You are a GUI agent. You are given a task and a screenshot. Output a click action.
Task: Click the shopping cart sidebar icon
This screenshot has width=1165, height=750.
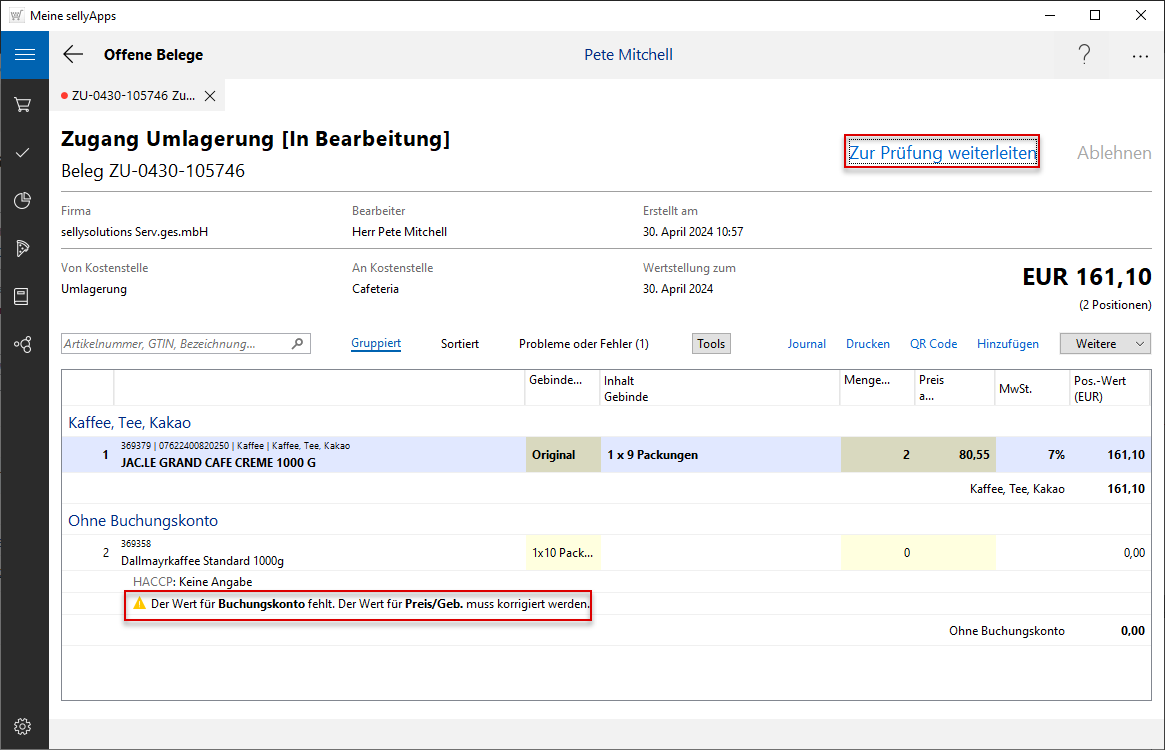pos(24,104)
